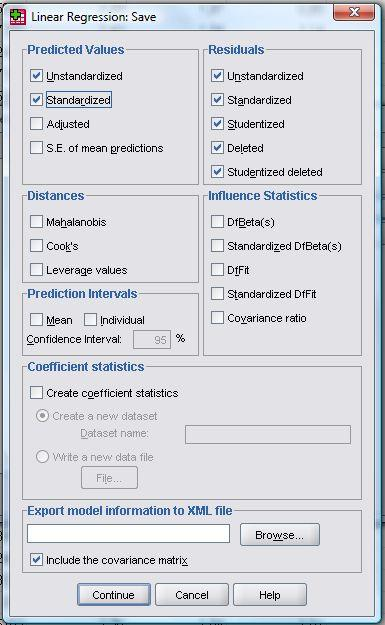The width and height of the screenshot is (385, 625).
Task: Uncheck Include the covariance matrix
Action: (x=36, y=560)
